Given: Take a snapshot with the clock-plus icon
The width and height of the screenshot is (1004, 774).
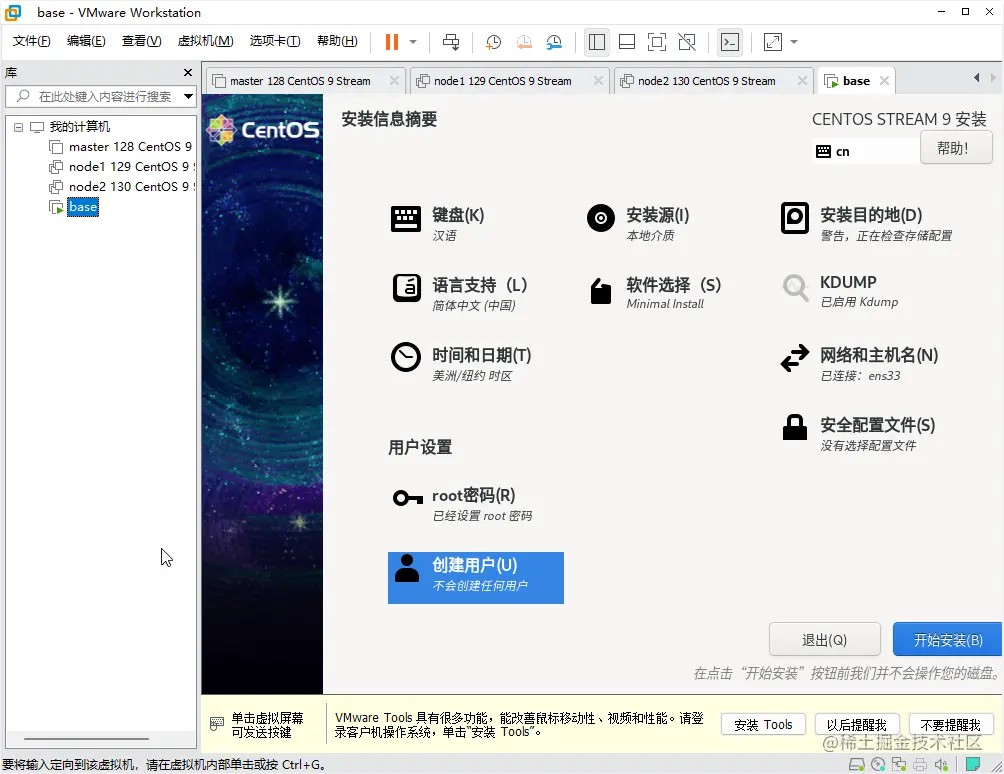Looking at the screenshot, I should coord(493,42).
